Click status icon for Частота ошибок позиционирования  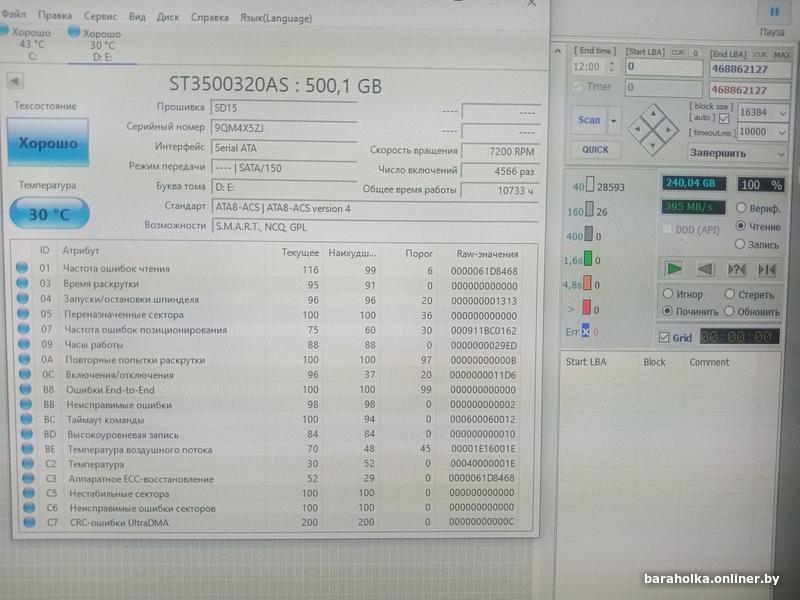coord(24,329)
